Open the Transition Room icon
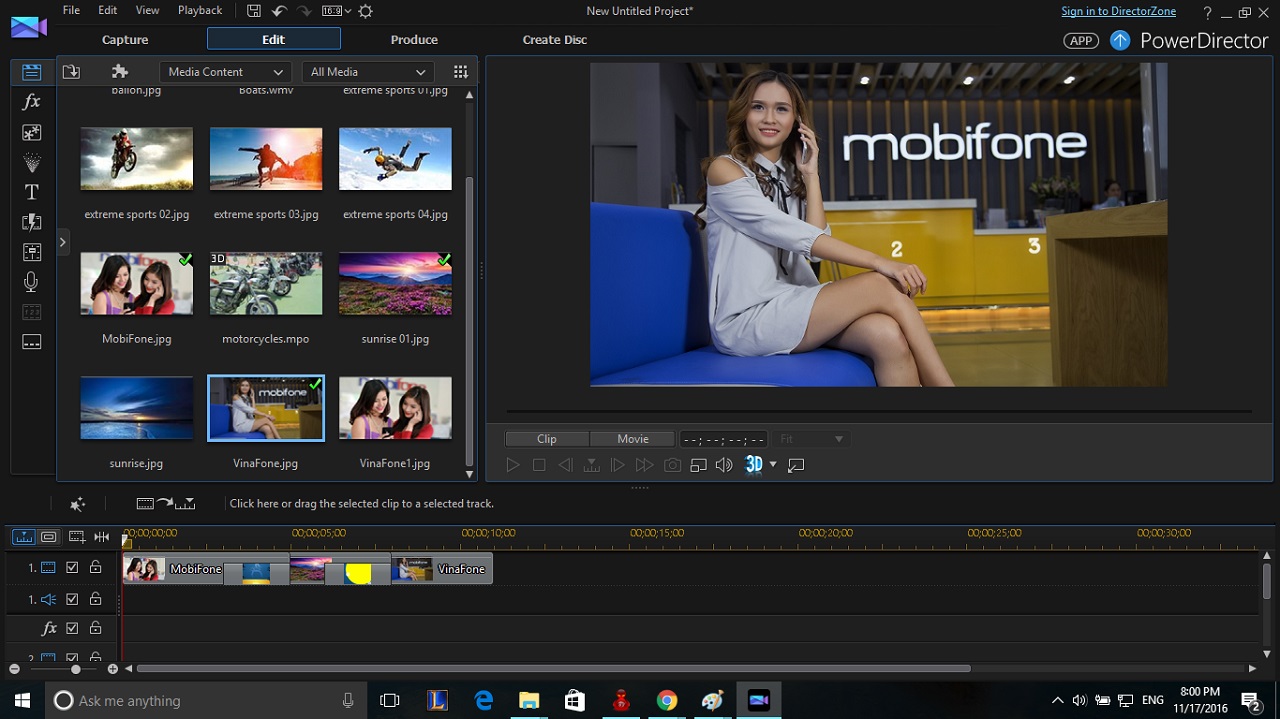Viewport: 1280px width, 719px height. tap(32, 222)
